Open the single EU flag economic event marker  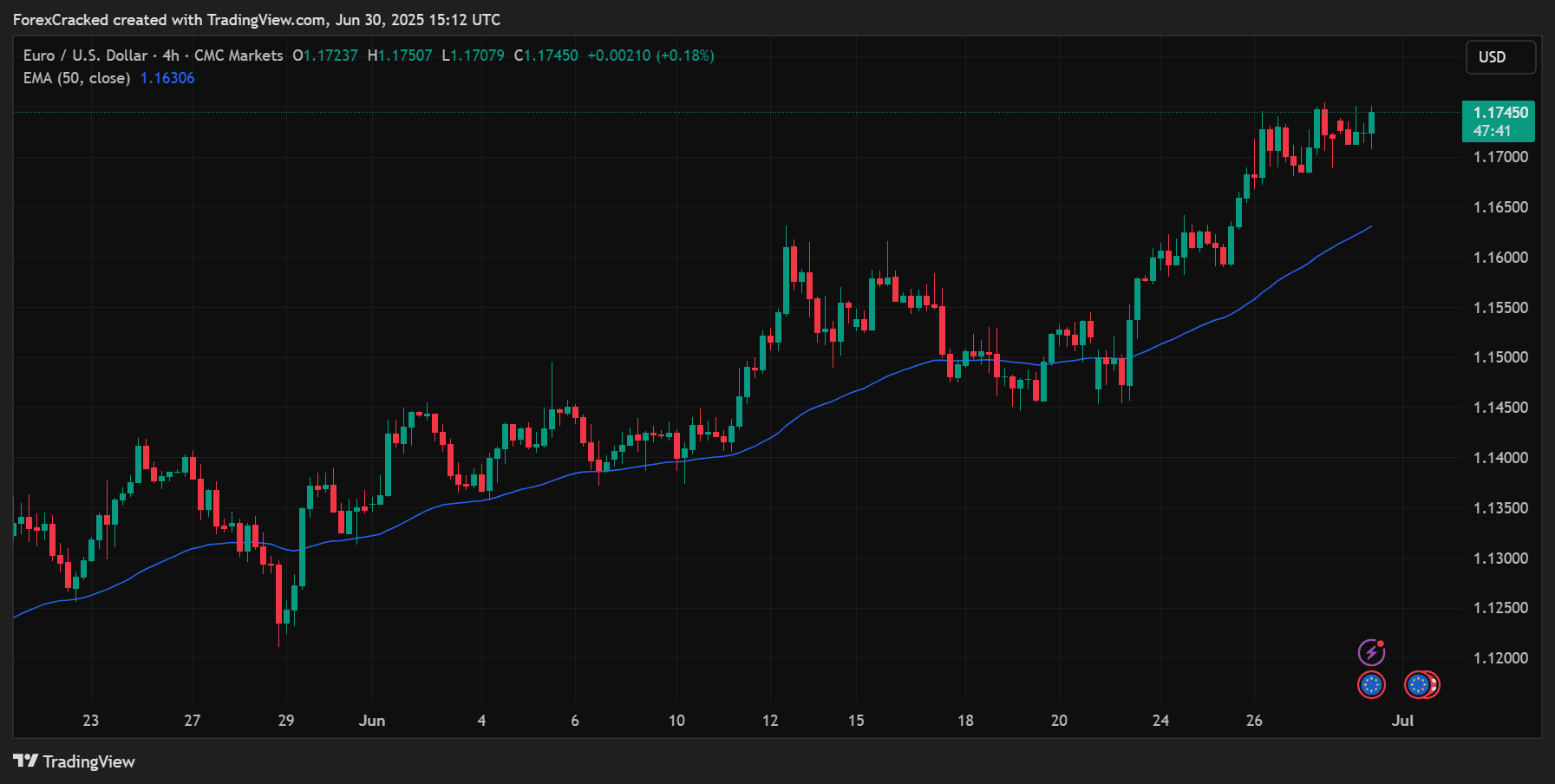click(1371, 684)
